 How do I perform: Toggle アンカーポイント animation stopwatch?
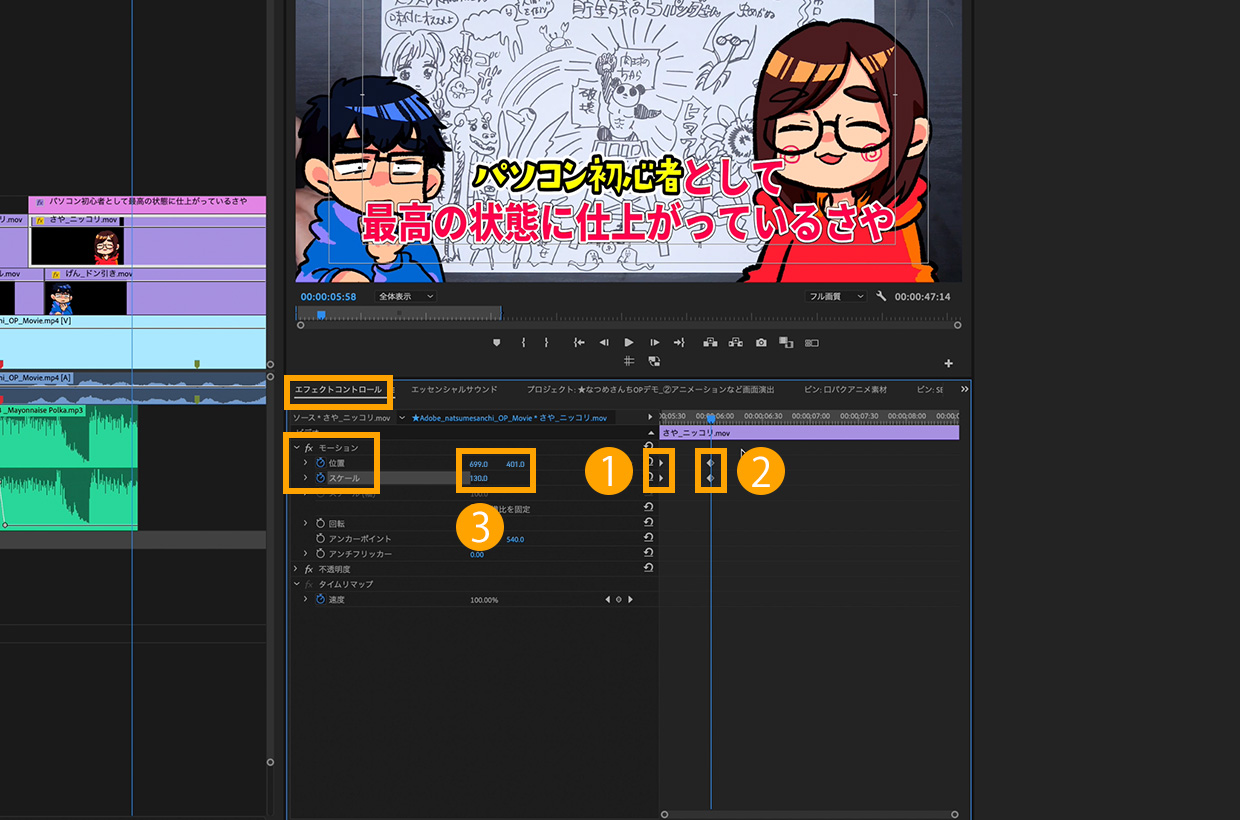pyautogui.click(x=321, y=538)
